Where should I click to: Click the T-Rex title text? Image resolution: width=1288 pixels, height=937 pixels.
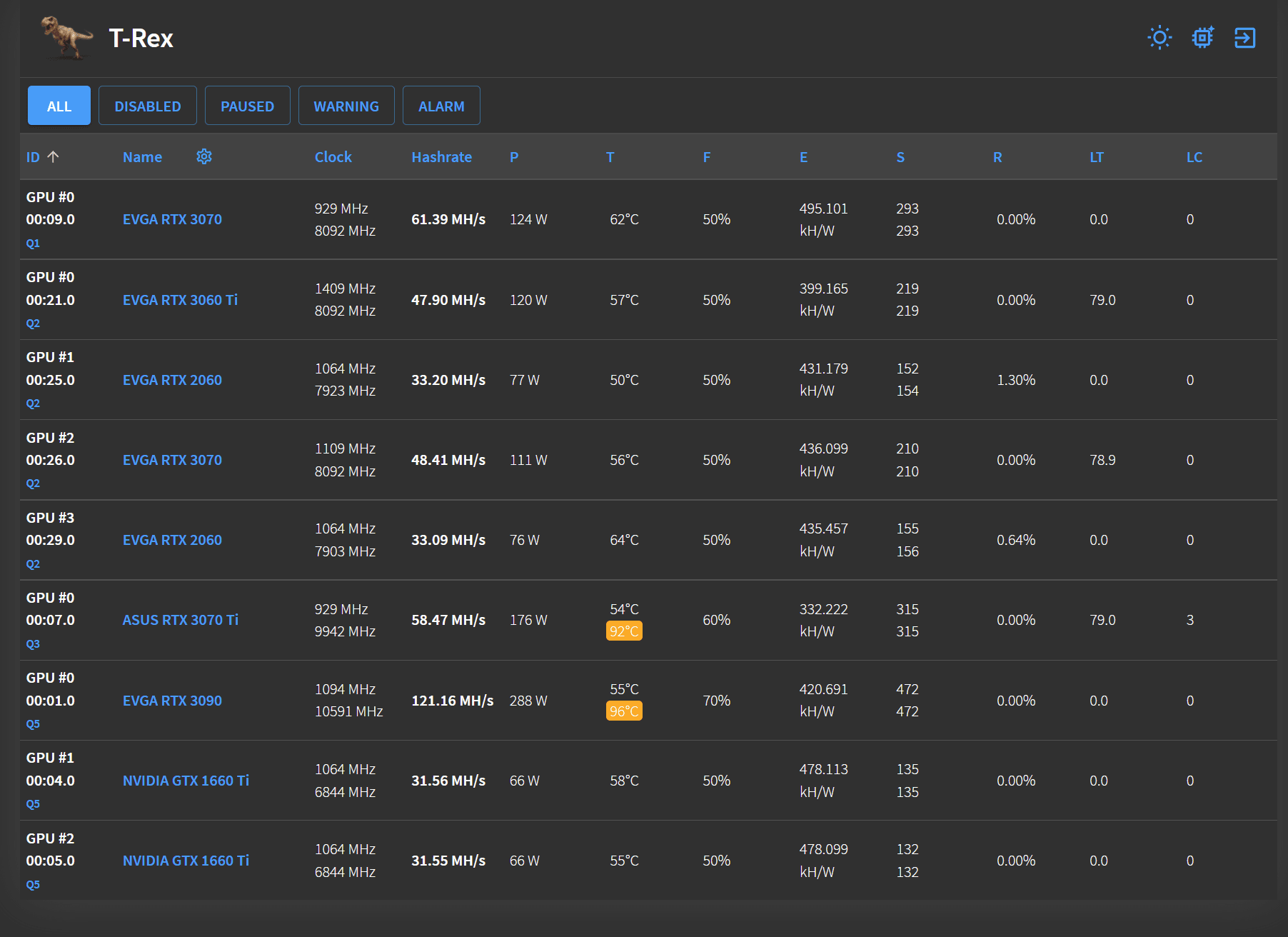pos(141,38)
